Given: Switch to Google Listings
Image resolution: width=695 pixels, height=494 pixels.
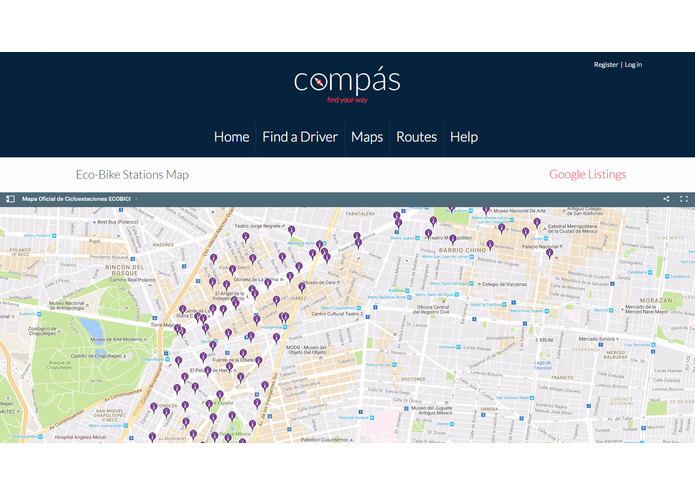Looking at the screenshot, I should 587,175.
